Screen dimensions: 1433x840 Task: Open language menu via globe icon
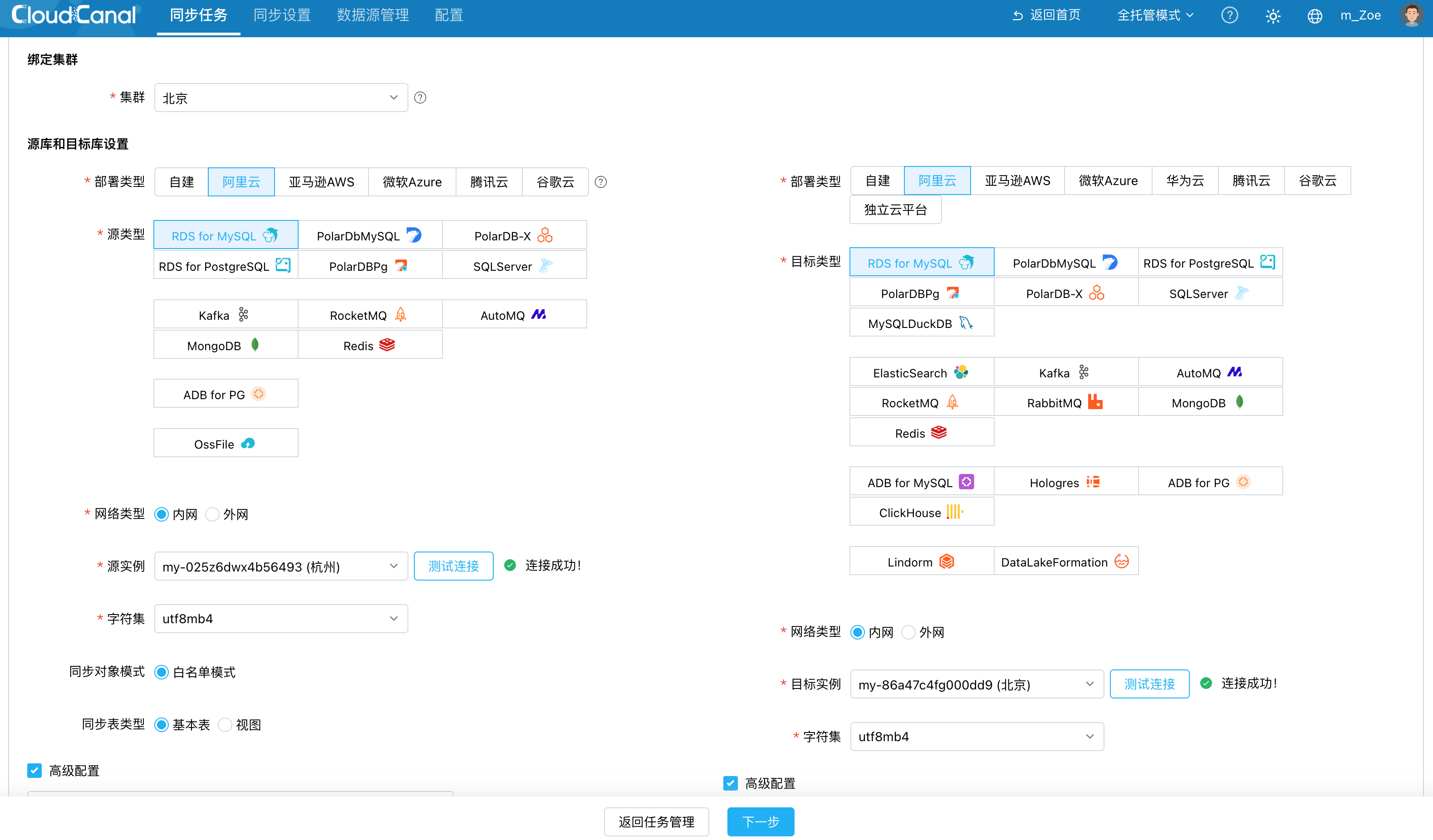click(x=1314, y=16)
